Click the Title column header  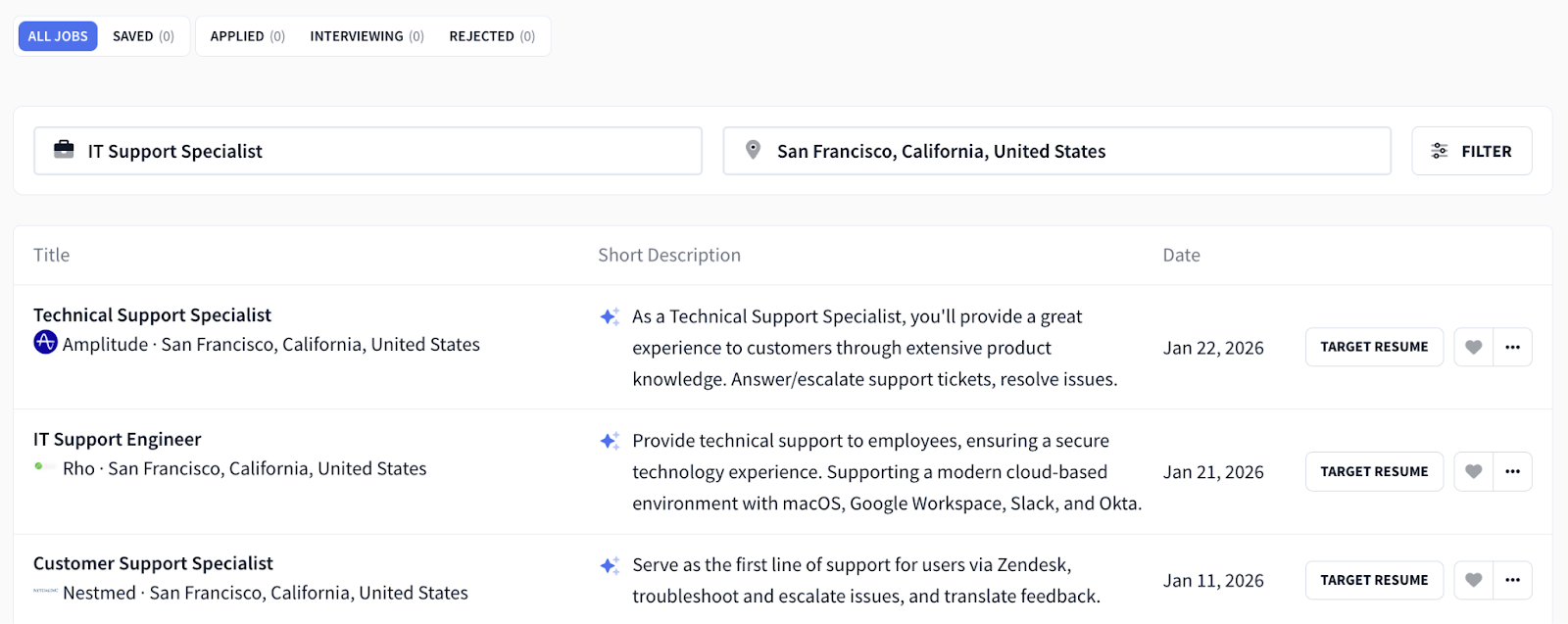click(x=52, y=255)
